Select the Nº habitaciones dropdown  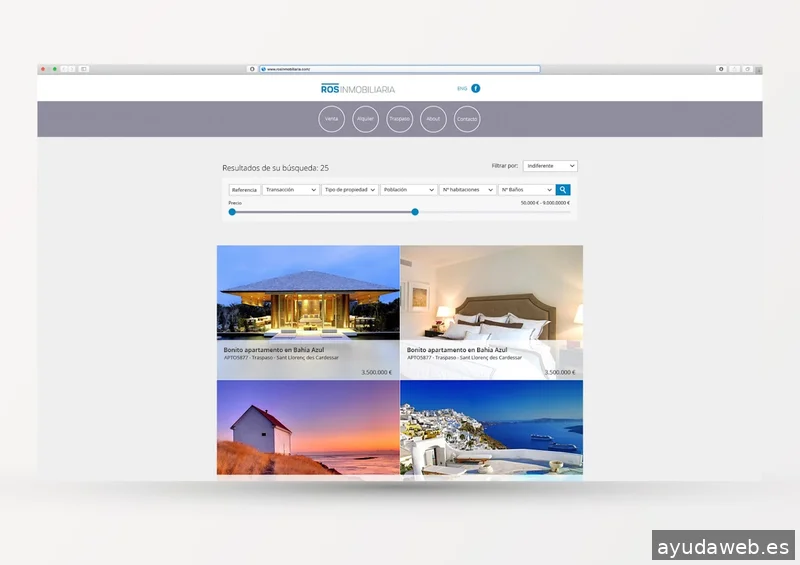(x=468, y=189)
